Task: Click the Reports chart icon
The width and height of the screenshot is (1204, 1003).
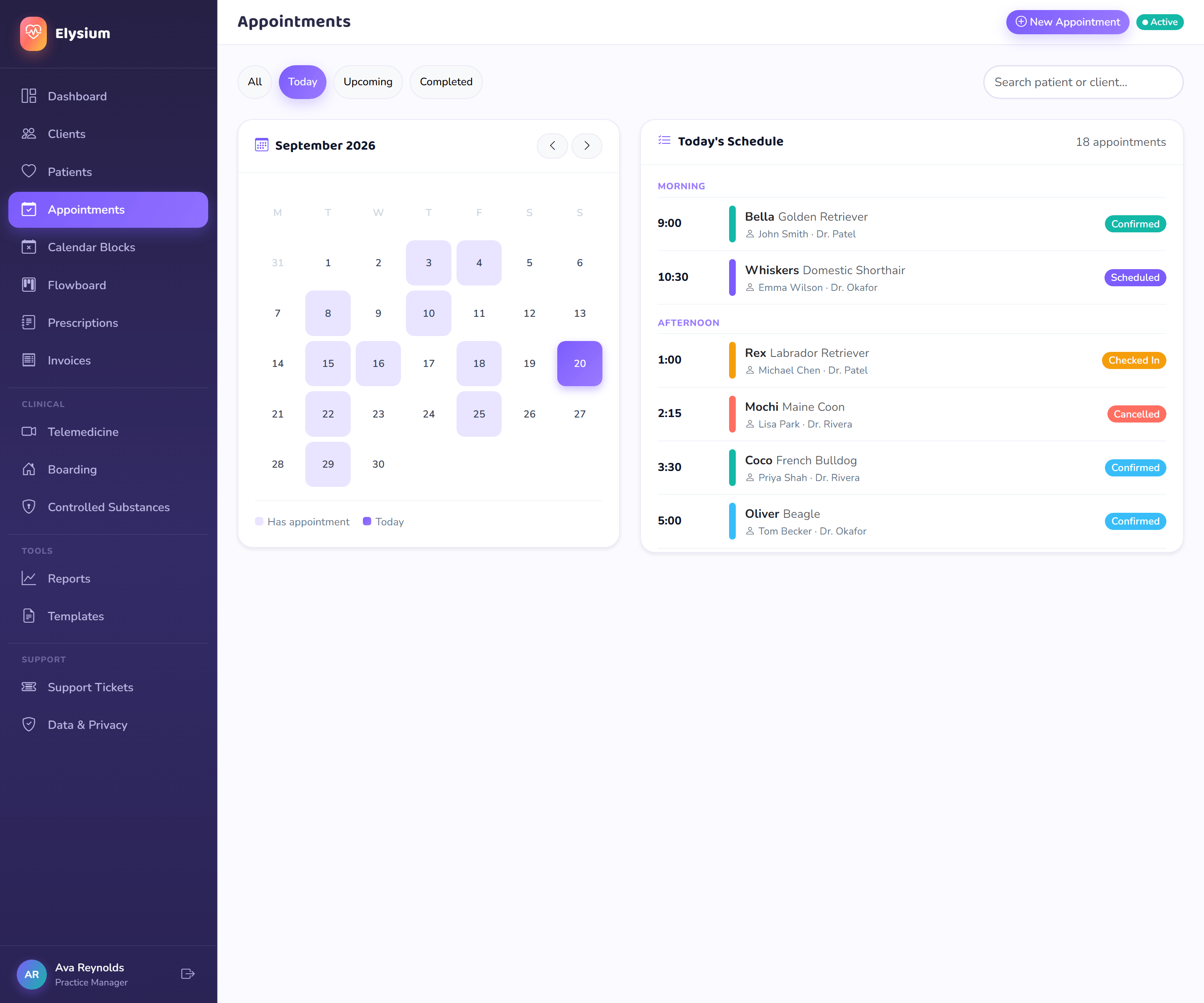Action: [x=29, y=578]
